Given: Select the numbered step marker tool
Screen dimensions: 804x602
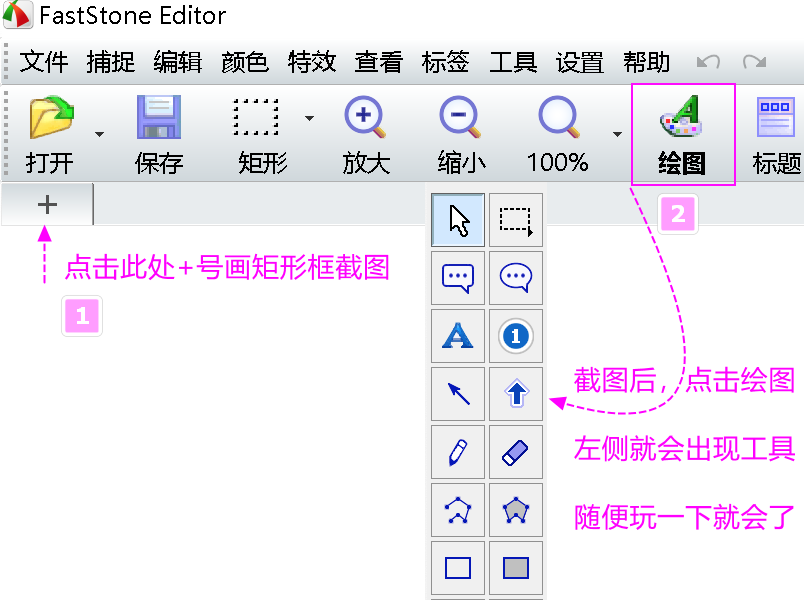Looking at the screenshot, I should pos(516,336).
